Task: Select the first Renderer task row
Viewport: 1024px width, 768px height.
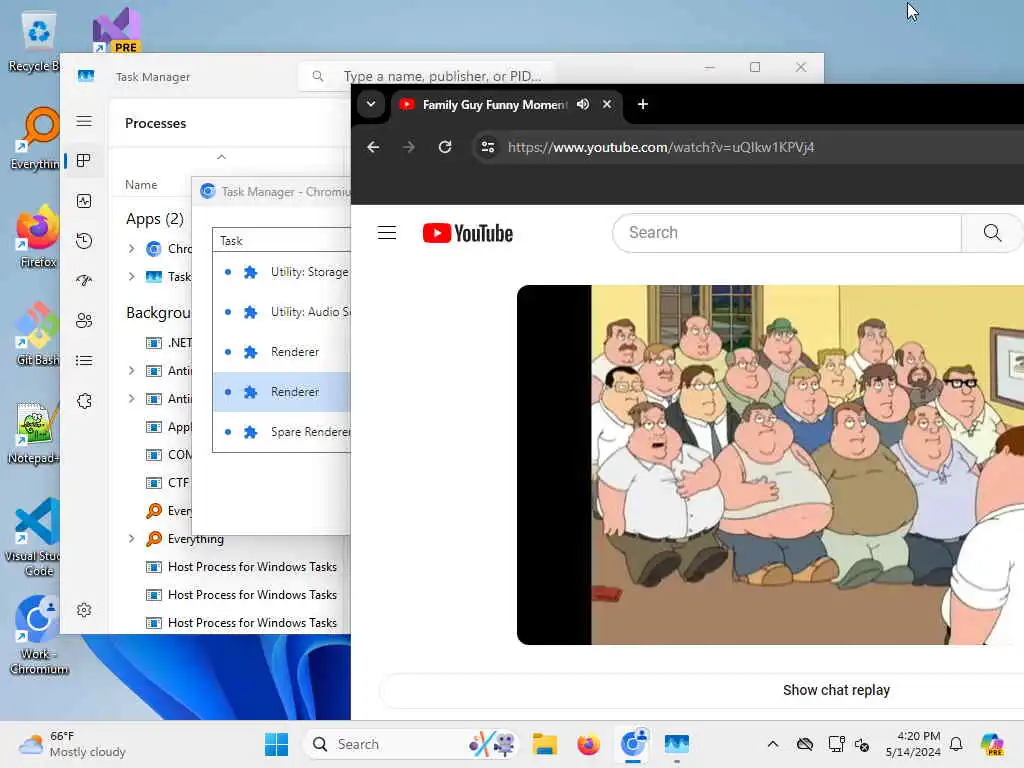Action: pyautogui.click(x=282, y=352)
